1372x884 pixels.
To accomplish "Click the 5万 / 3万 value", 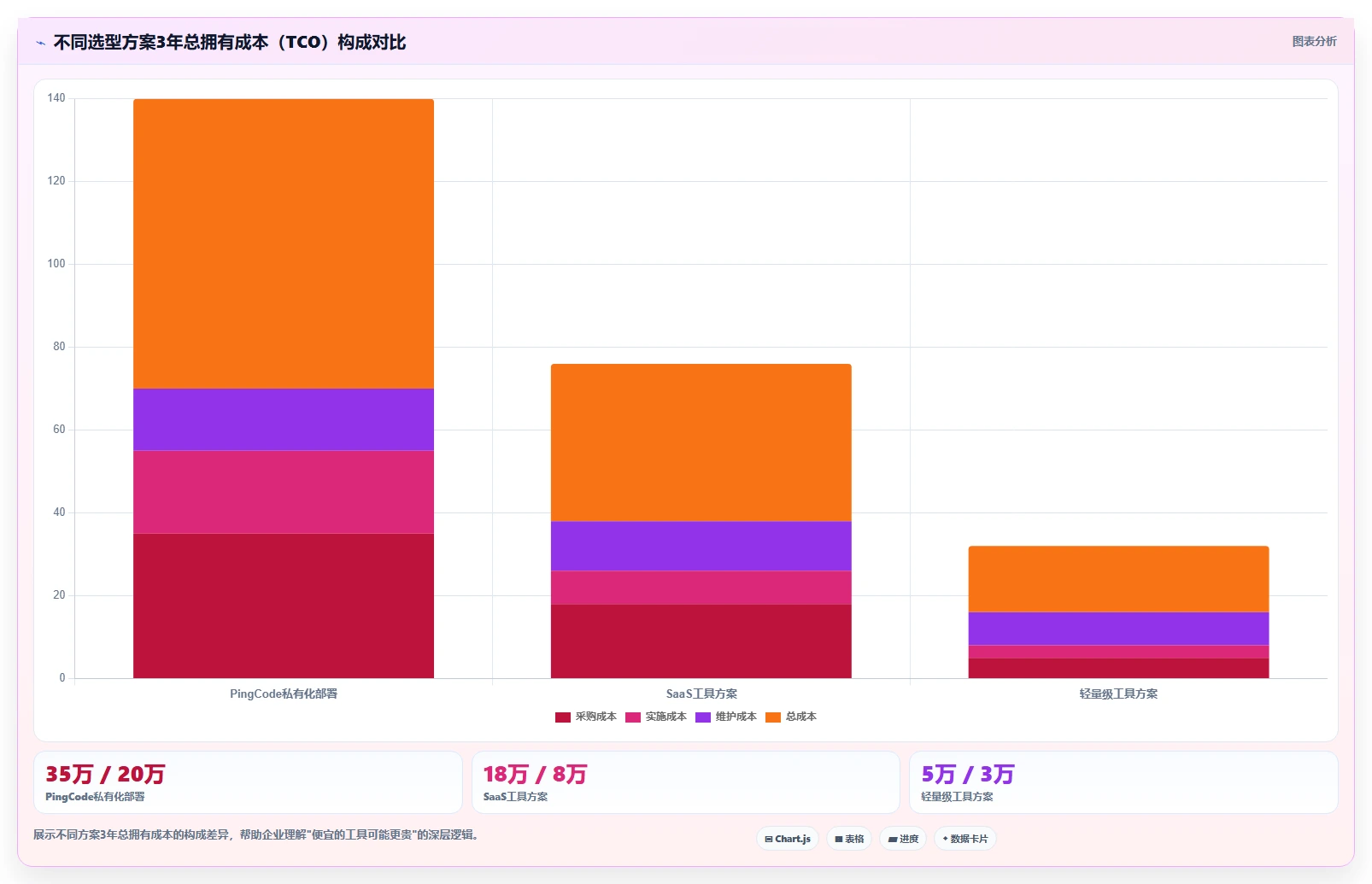I will click(x=967, y=775).
